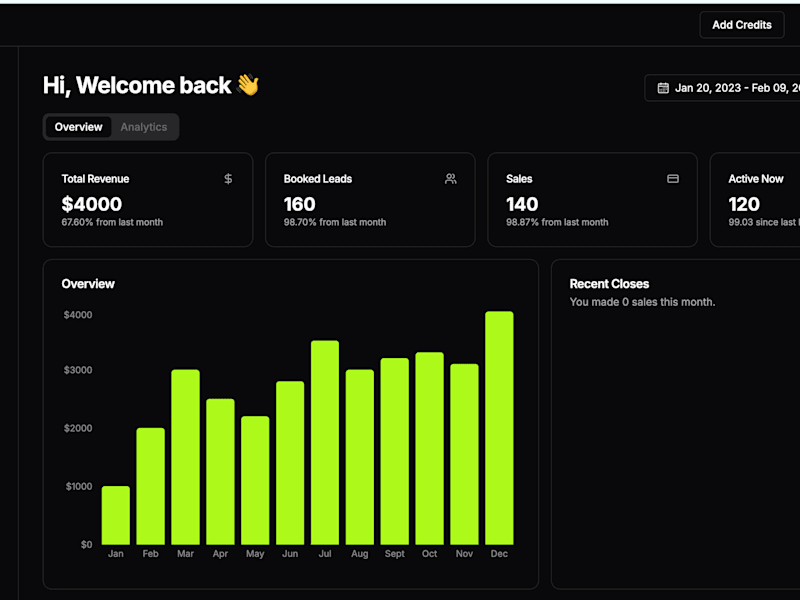Viewport: 800px width, 600px height.
Task: Click the May bar in revenue chart
Action: coord(255,481)
